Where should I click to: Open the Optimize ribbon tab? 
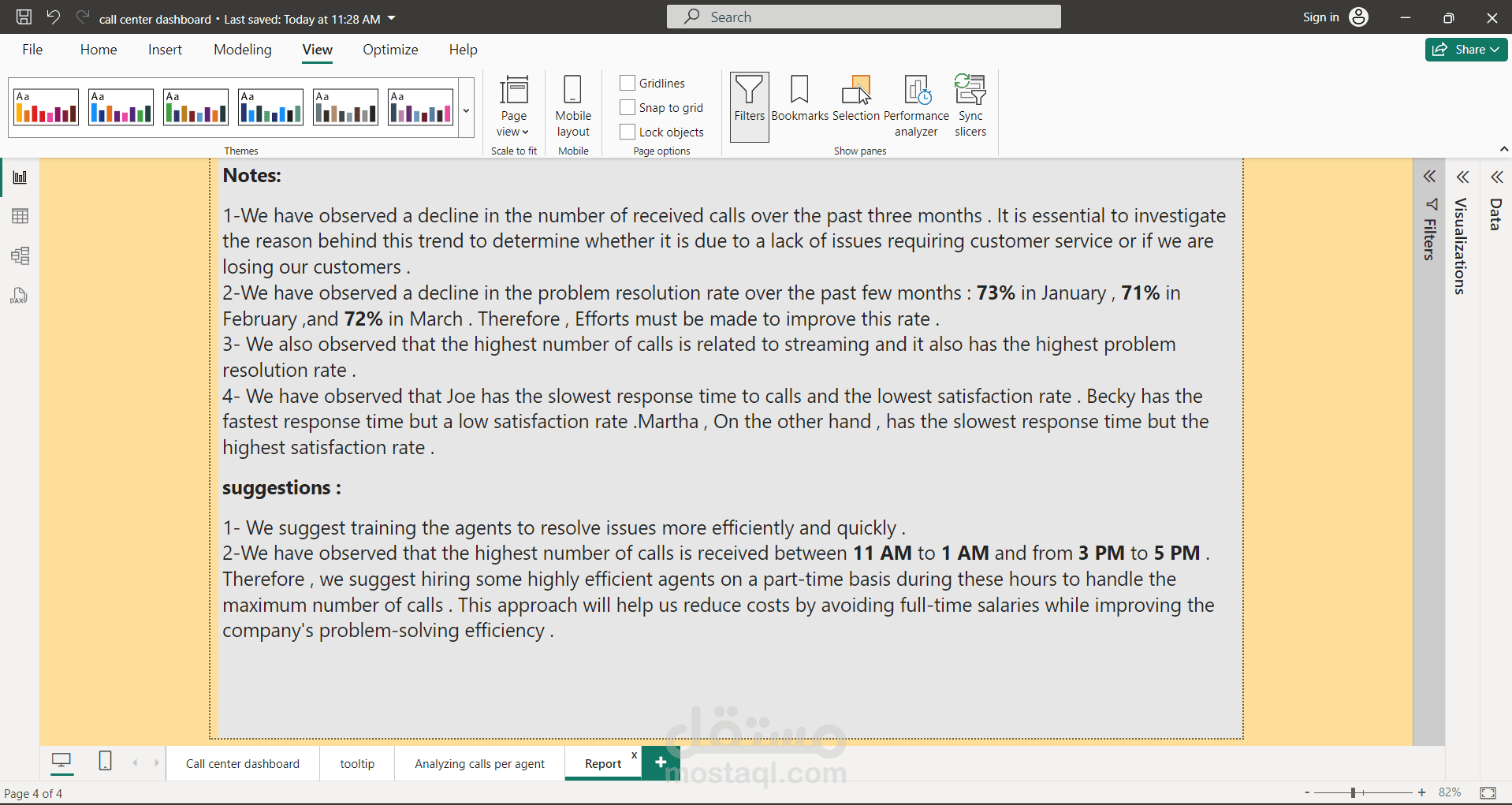(390, 50)
